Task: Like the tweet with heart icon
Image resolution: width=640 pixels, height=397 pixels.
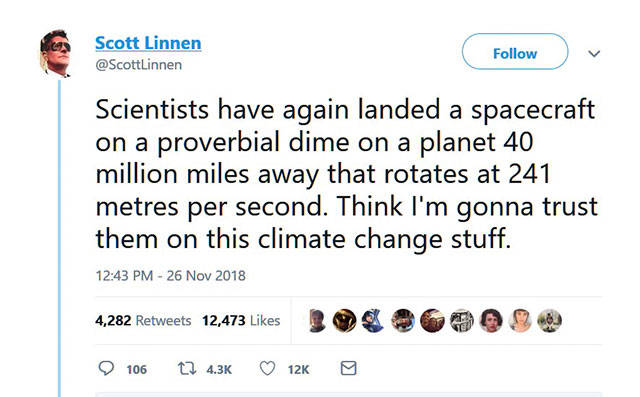Action: [x=267, y=368]
